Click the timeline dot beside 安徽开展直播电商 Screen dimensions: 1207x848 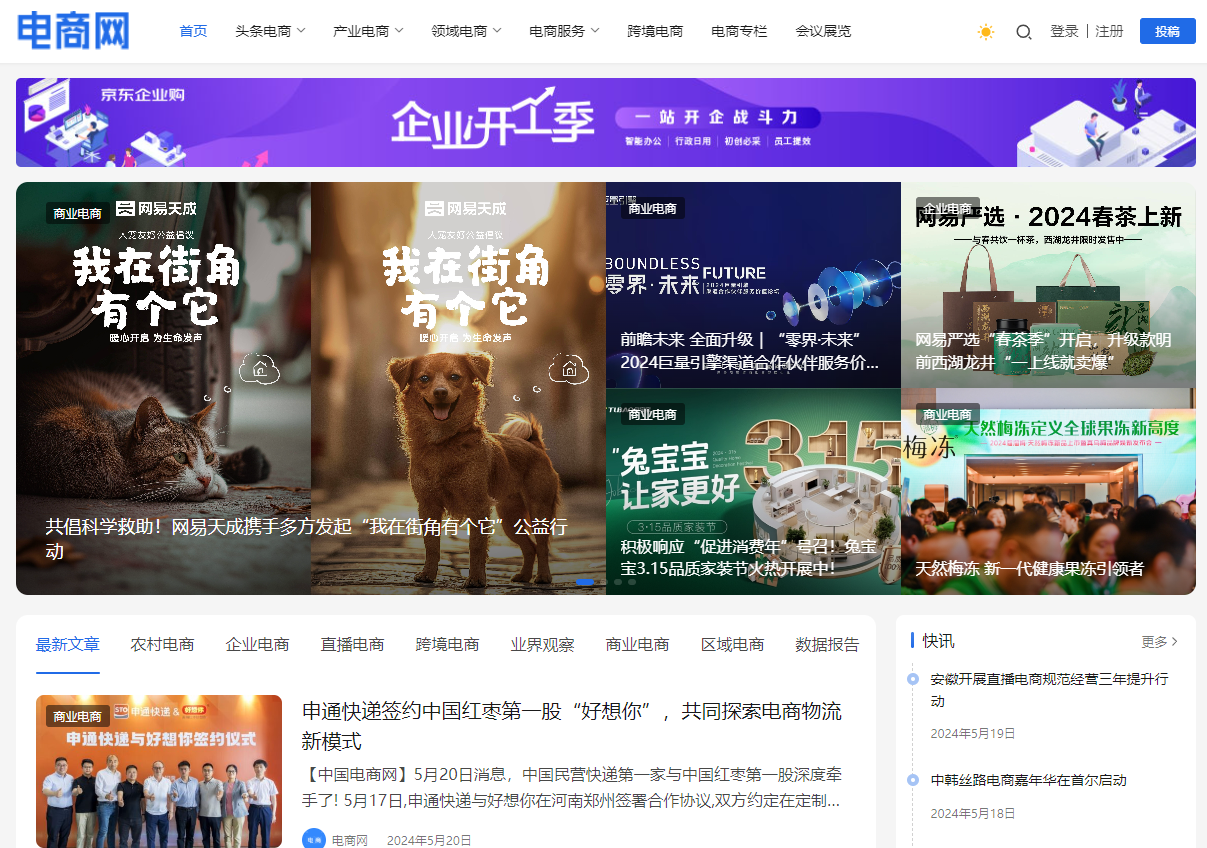pos(912,679)
